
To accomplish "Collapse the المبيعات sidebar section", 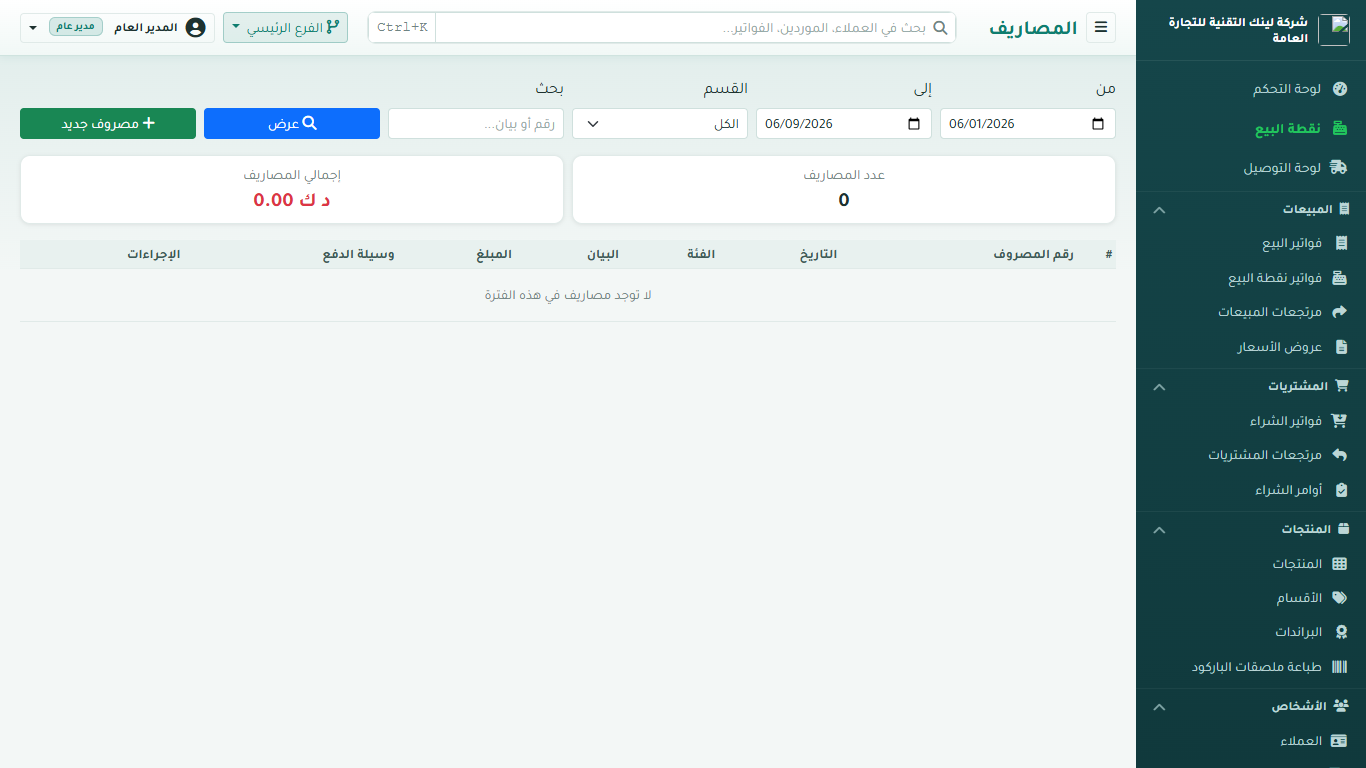I will 1251,209.
